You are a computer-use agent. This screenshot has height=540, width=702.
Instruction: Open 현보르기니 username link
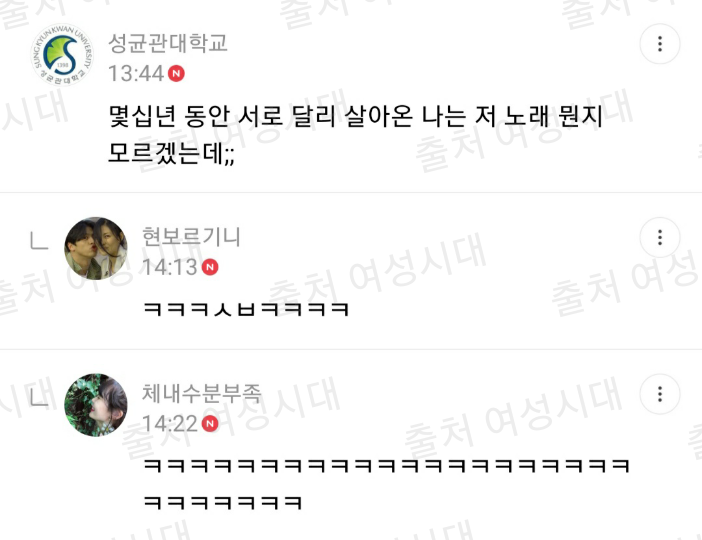tap(191, 236)
